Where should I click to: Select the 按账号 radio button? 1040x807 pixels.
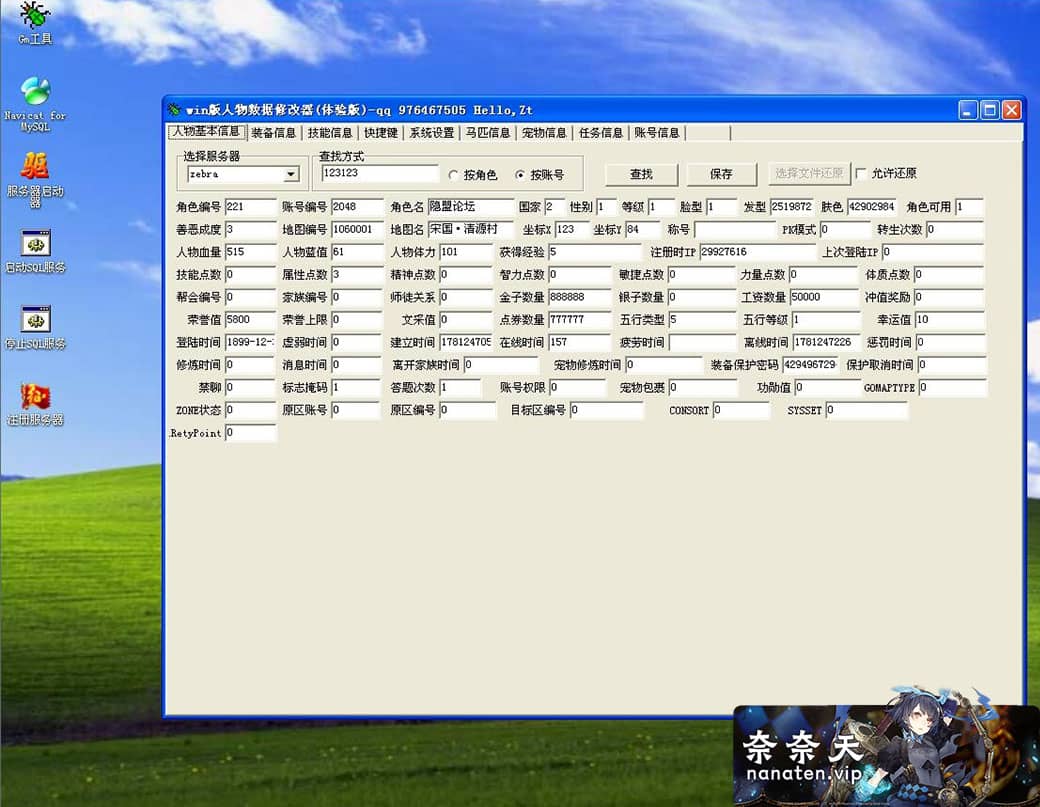[519, 175]
